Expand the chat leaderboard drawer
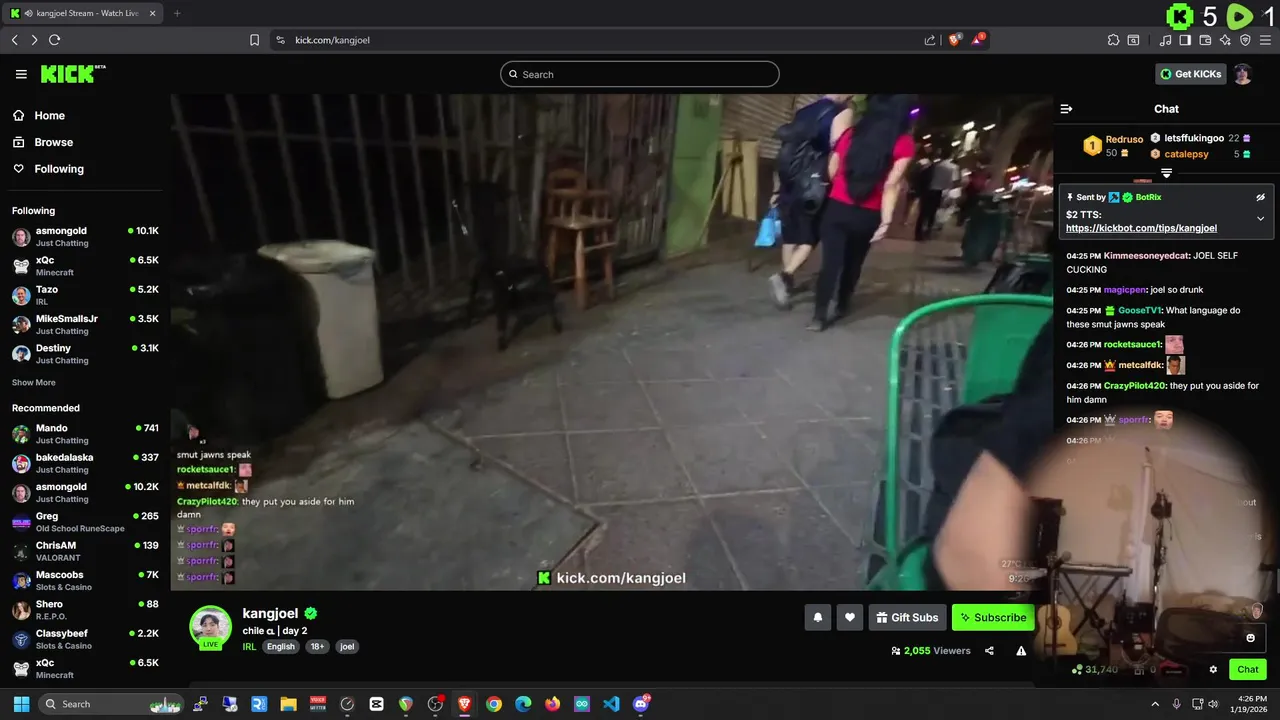Screen dimensions: 1280x720 coord(1166,174)
